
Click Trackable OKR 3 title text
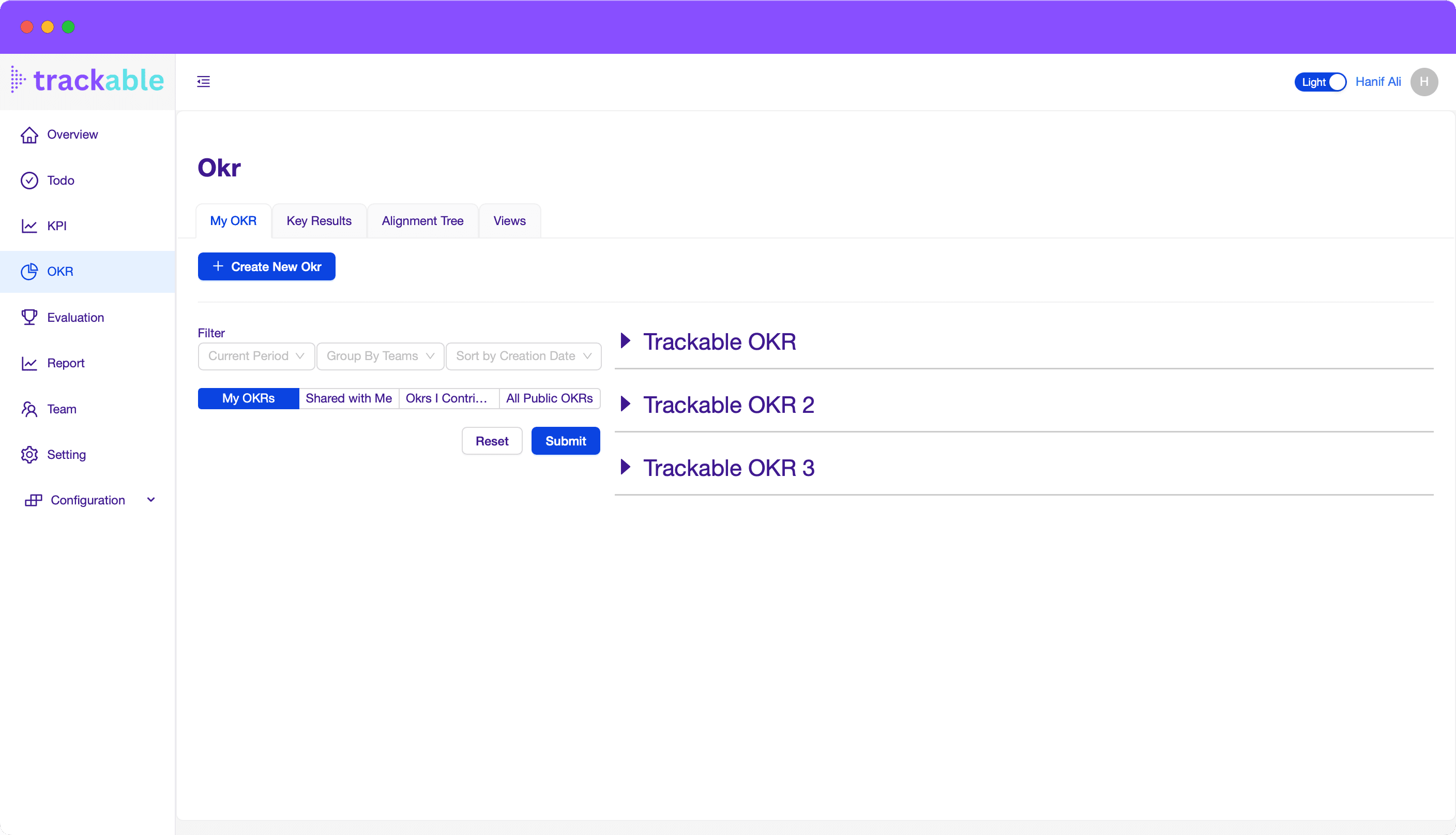click(x=729, y=468)
